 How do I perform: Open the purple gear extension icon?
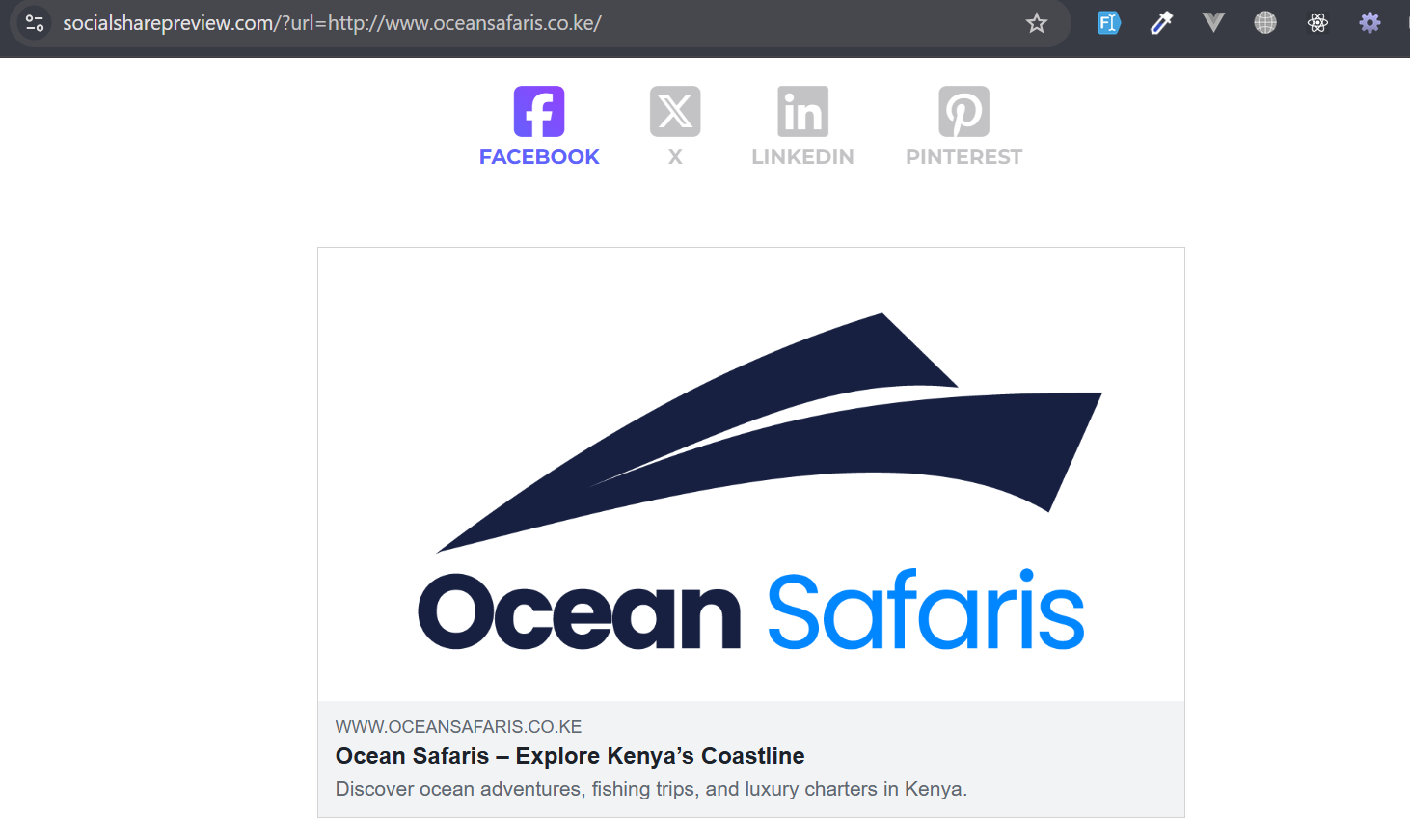coord(1369,22)
